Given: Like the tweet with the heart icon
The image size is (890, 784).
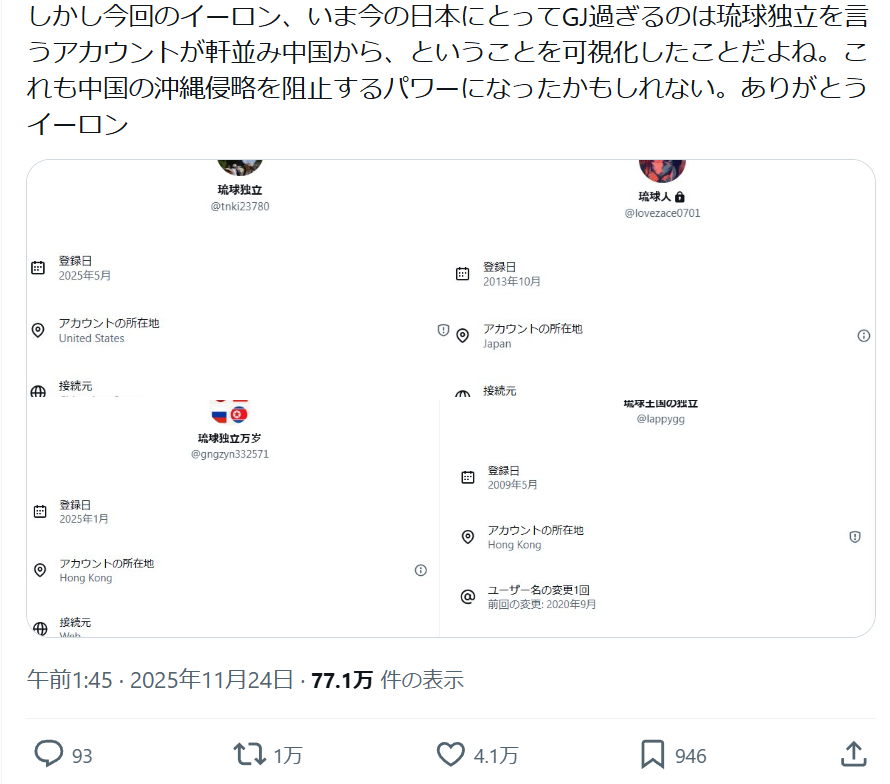Looking at the screenshot, I should [x=452, y=753].
